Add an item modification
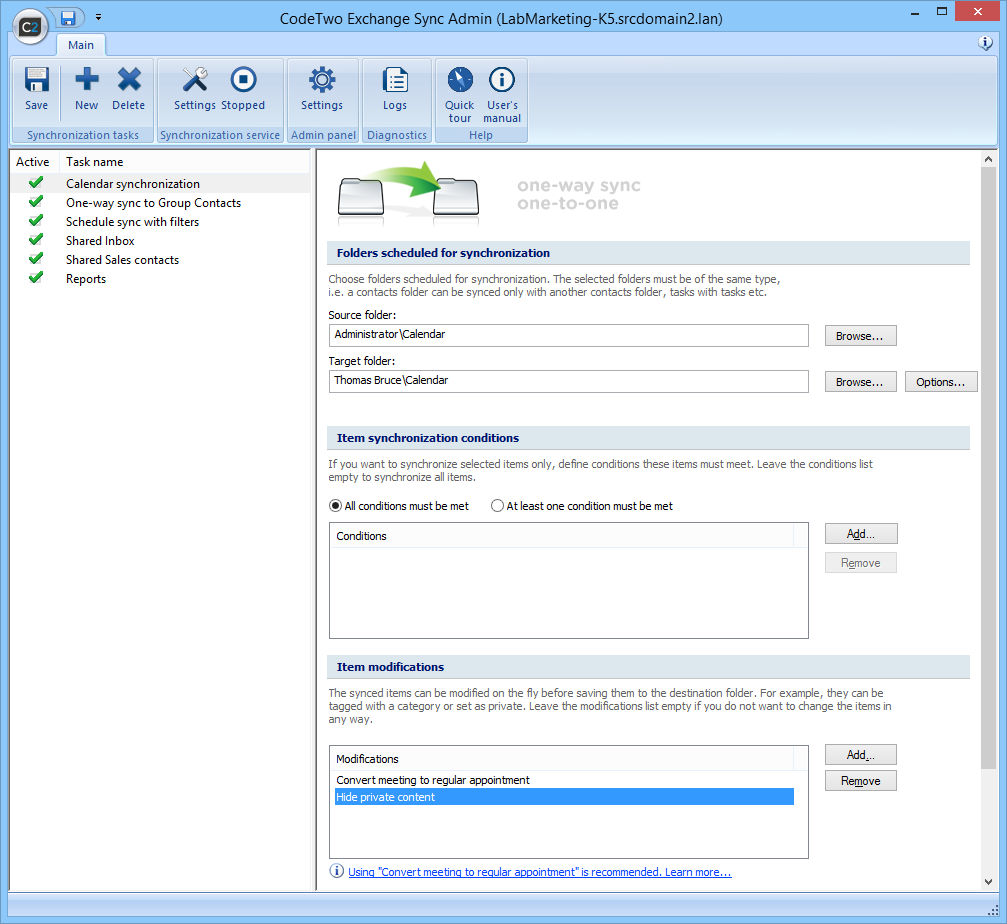Screen dimensions: 1007x924 click(x=861, y=754)
